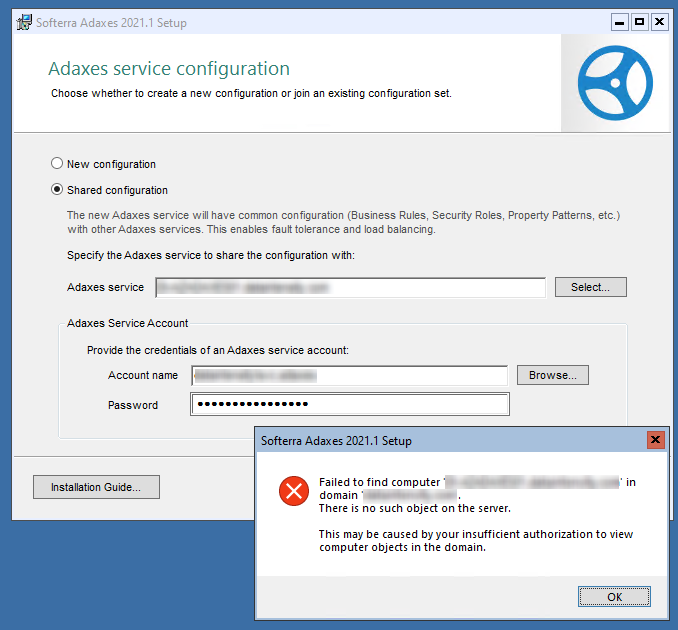Click the red error icon in dialog
The height and width of the screenshot is (630, 678).
tap(294, 491)
